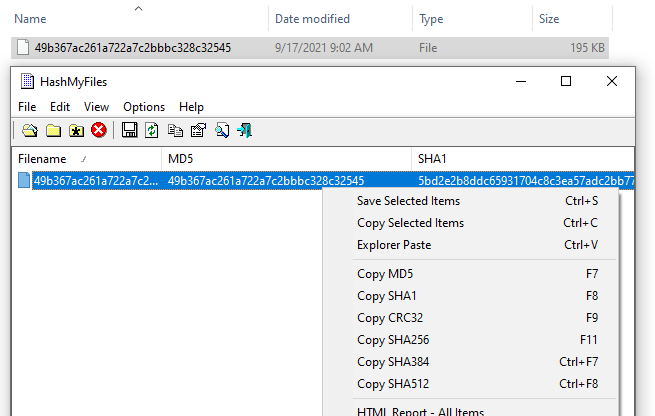The image size is (655, 416).
Task: Open the View menu
Action: pos(96,107)
